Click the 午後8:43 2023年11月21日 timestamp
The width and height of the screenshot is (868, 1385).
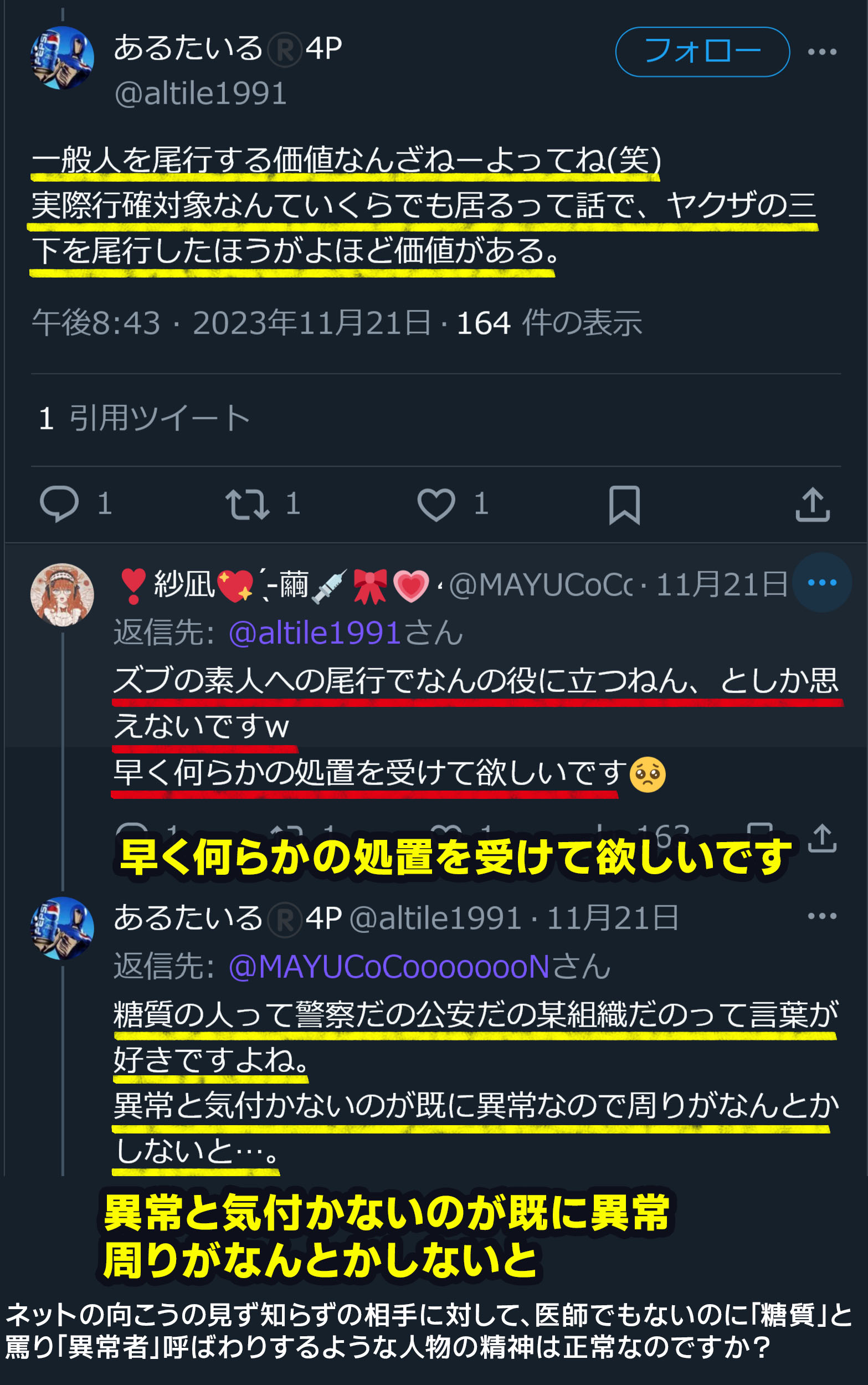pos(232,322)
